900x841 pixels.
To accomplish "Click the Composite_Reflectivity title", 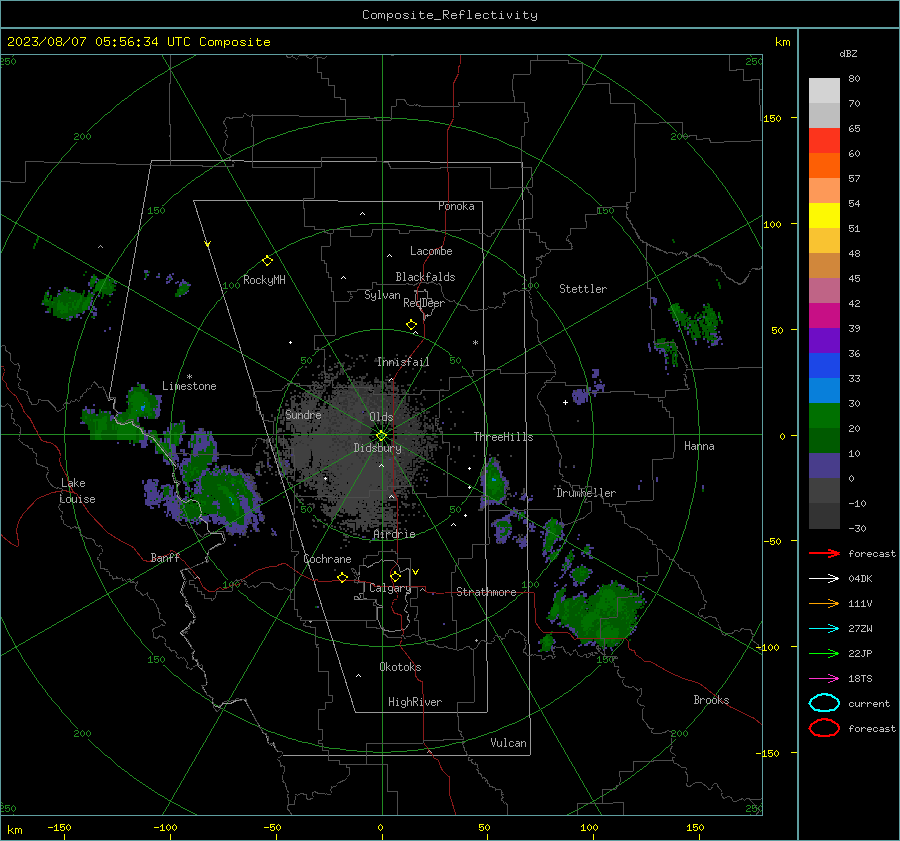I will click(x=449, y=15).
